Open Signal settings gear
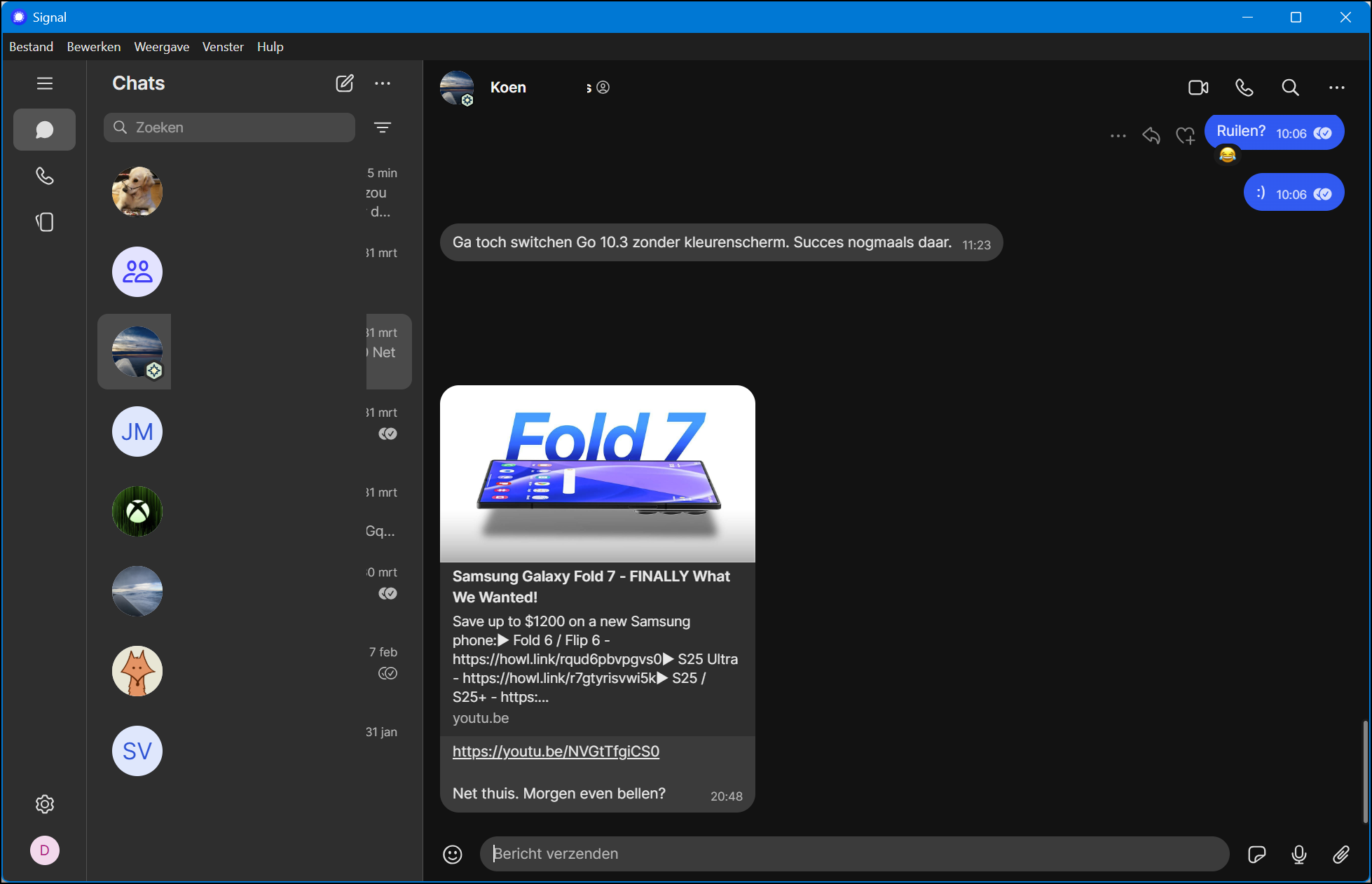This screenshot has height=884, width=1372. click(x=45, y=804)
